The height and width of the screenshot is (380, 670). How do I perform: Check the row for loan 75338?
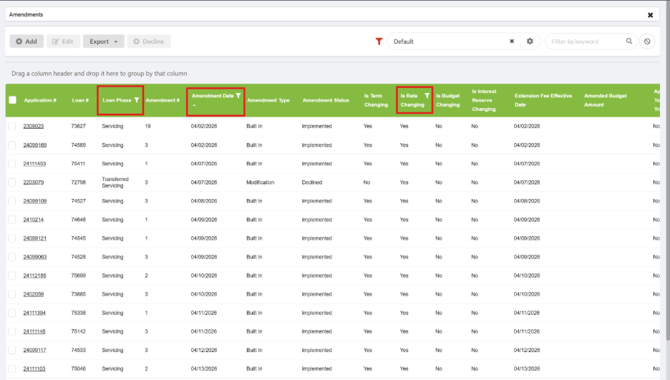12,313
